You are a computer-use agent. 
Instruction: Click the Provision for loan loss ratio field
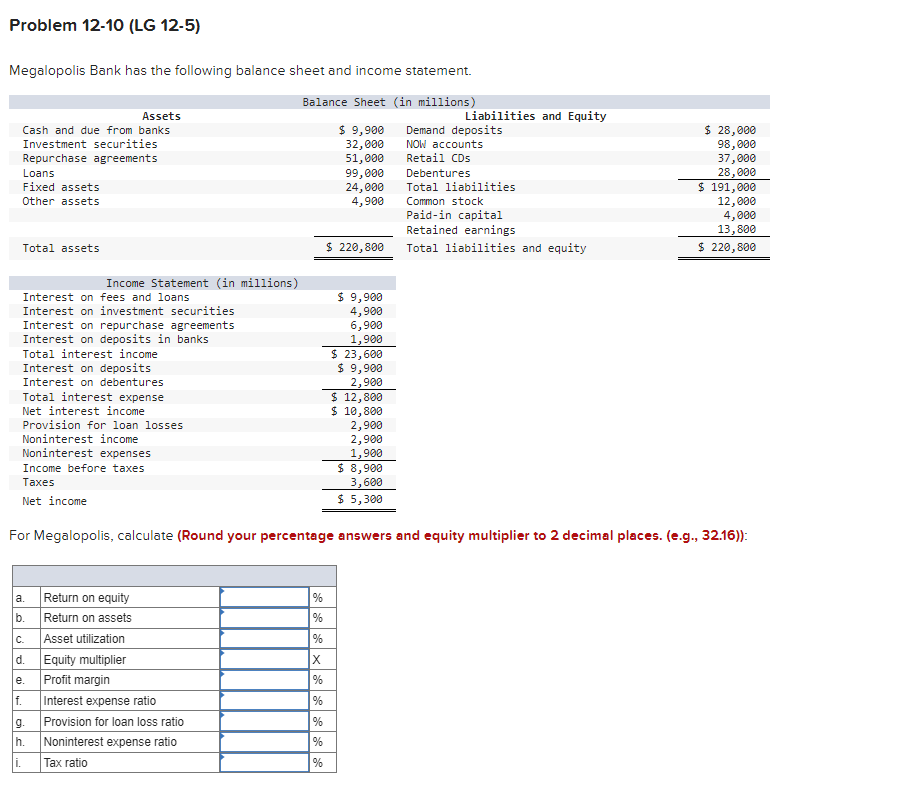pos(265,720)
